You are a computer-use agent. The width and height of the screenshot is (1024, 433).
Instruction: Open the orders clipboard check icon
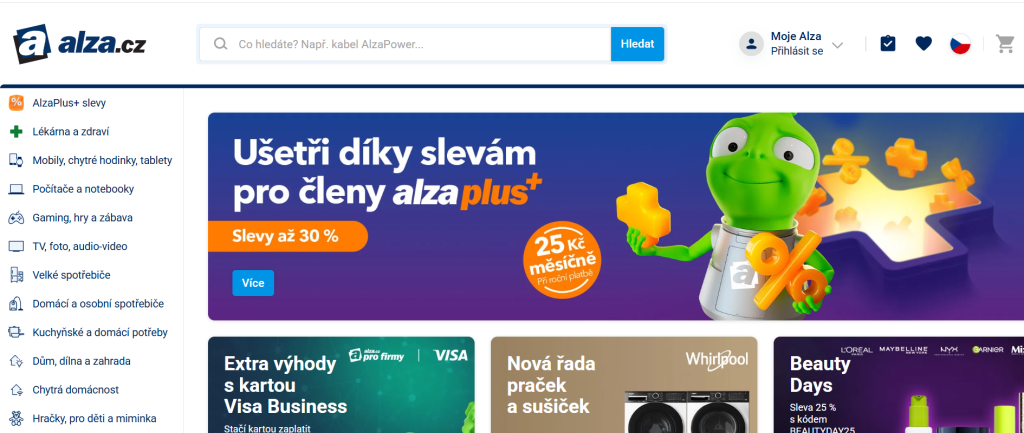pos(888,44)
